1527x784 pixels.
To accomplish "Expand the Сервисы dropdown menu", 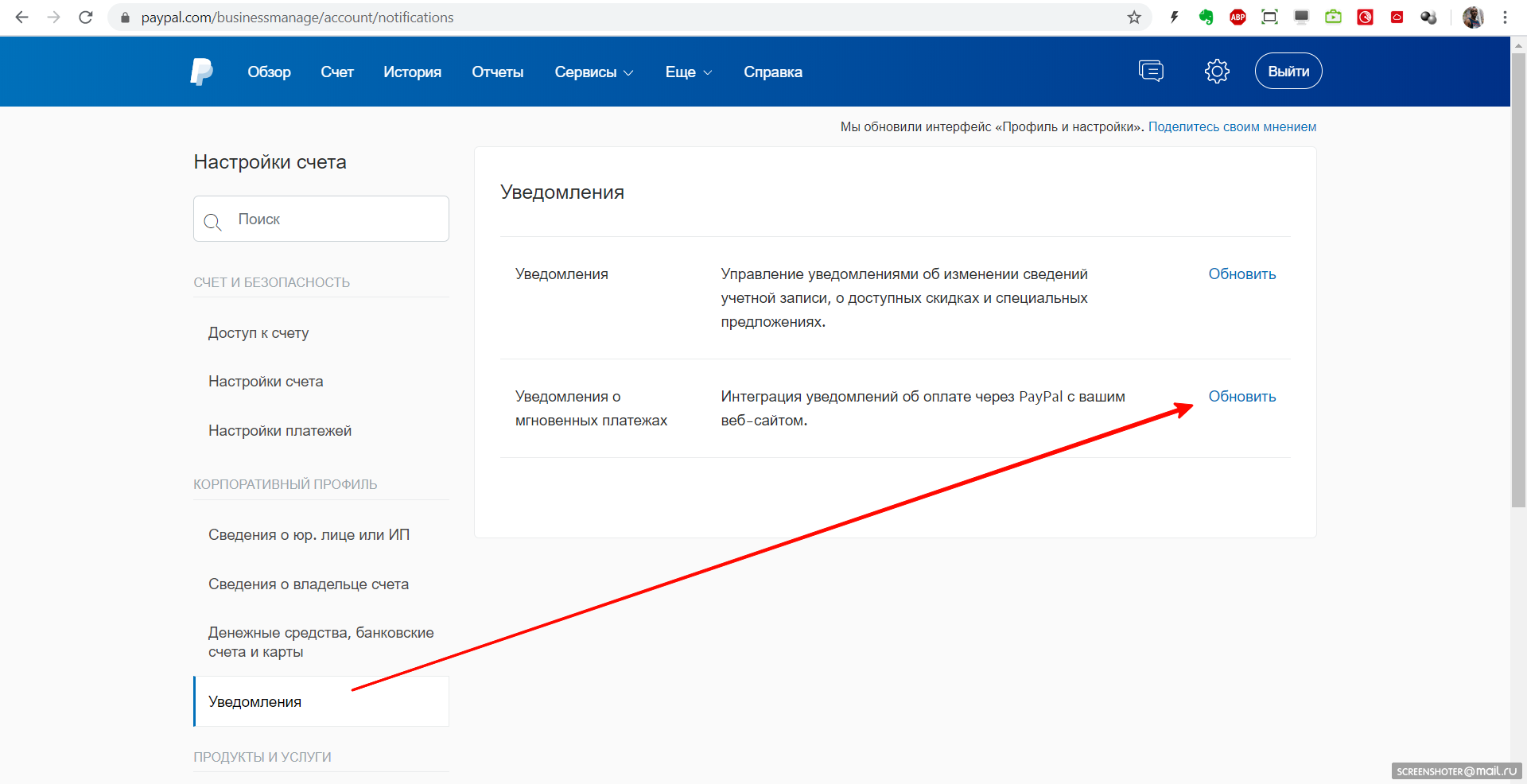I will [593, 72].
